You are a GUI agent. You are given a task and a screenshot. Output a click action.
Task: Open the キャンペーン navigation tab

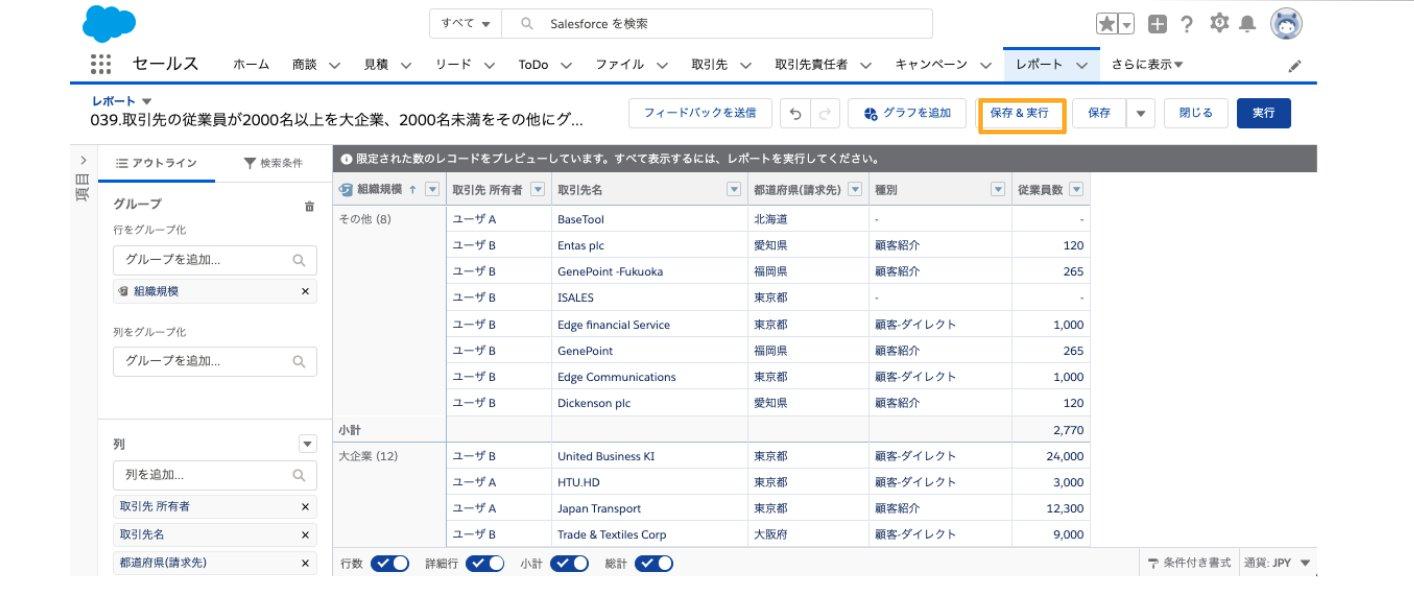[931, 64]
